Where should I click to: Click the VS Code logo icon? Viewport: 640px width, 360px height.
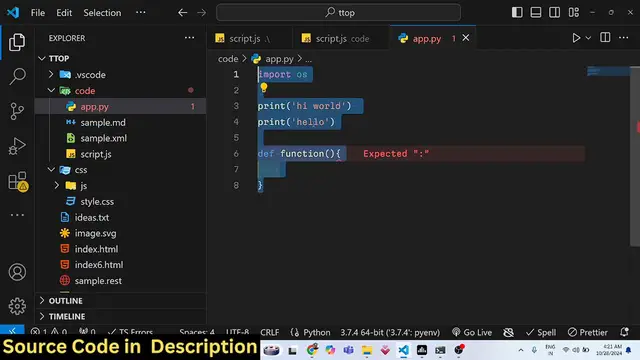point(13,13)
